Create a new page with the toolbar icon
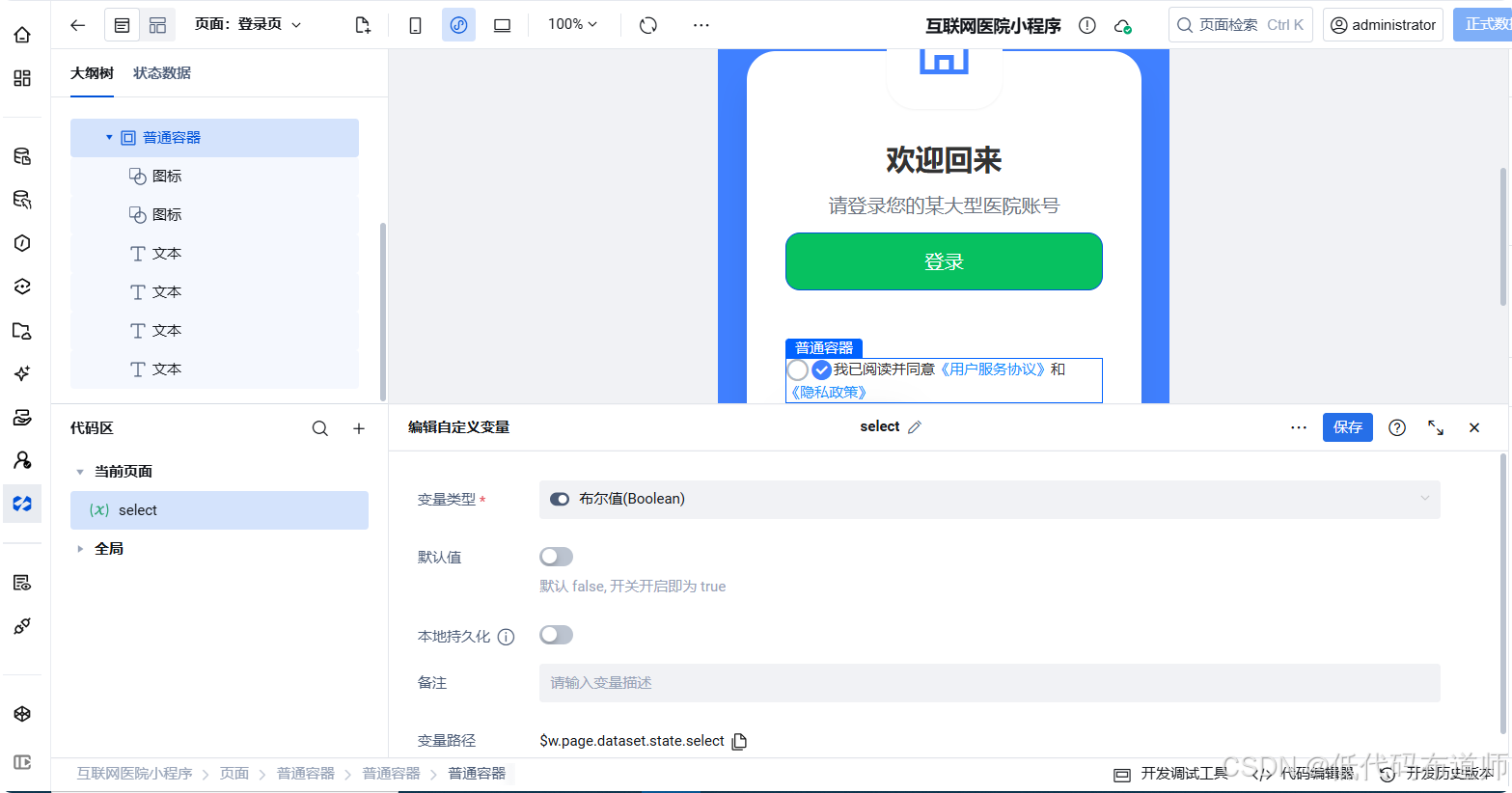The width and height of the screenshot is (1512, 793). [x=362, y=24]
